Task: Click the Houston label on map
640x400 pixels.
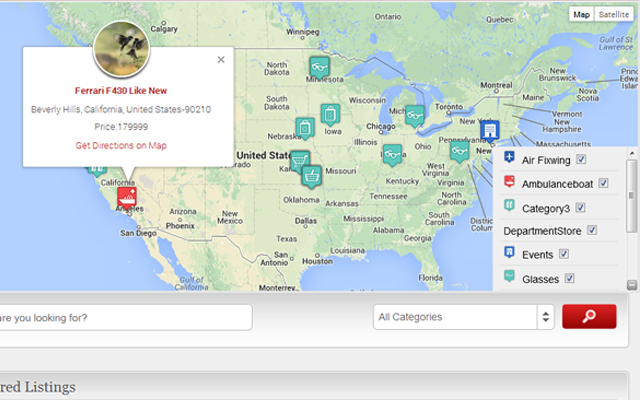Action: coord(317,261)
